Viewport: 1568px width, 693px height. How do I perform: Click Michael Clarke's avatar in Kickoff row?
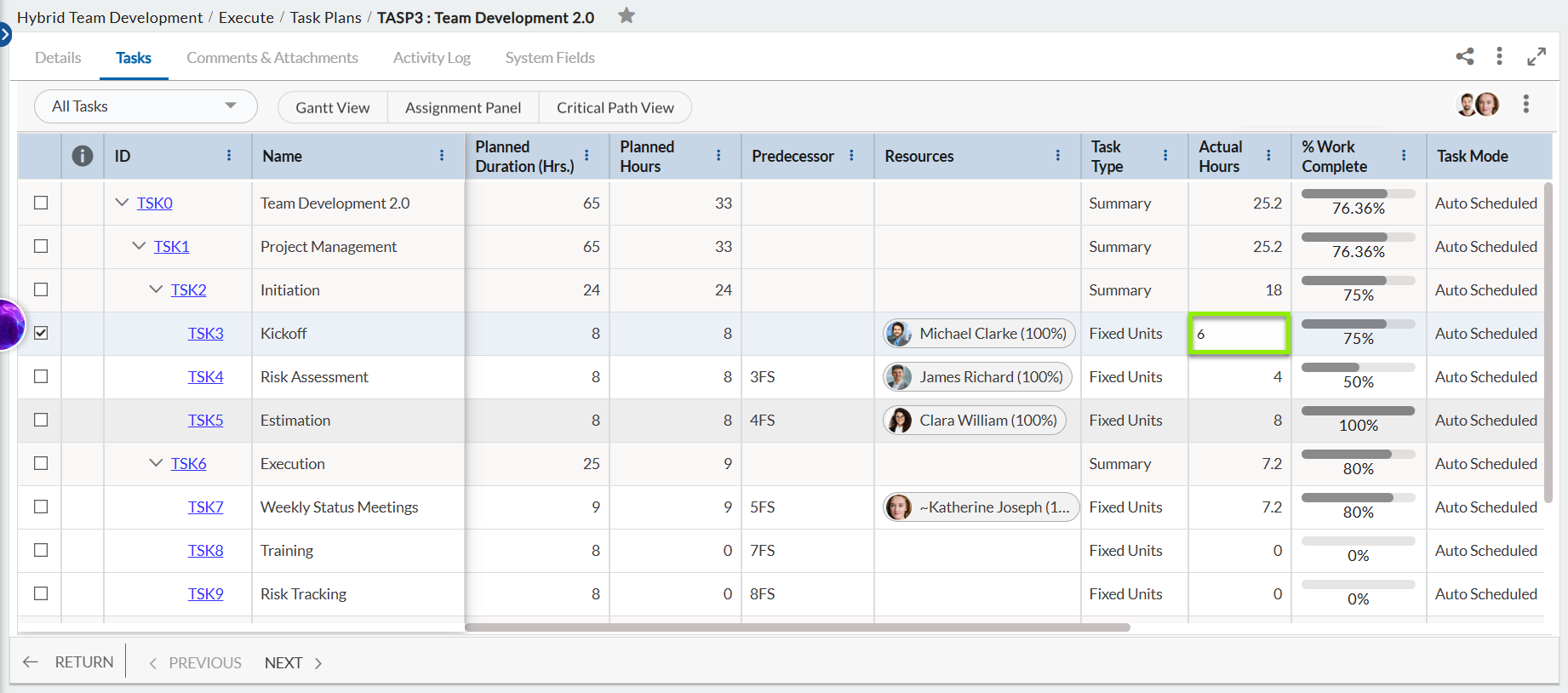(x=898, y=334)
